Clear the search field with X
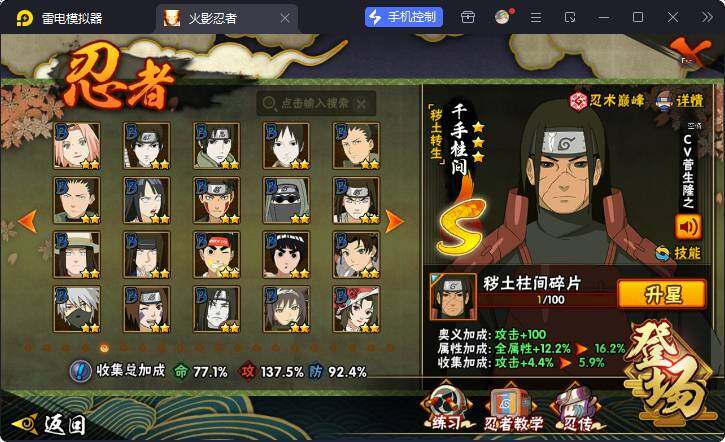725x442 pixels. pyautogui.click(x=361, y=104)
